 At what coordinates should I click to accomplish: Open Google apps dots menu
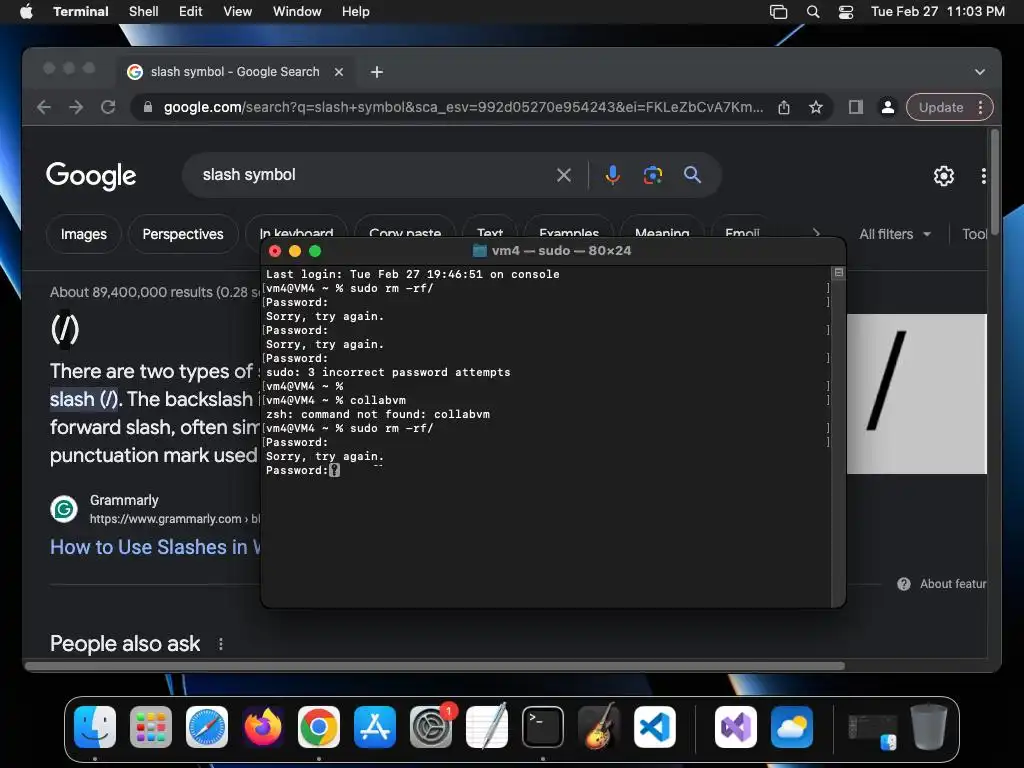point(983,176)
